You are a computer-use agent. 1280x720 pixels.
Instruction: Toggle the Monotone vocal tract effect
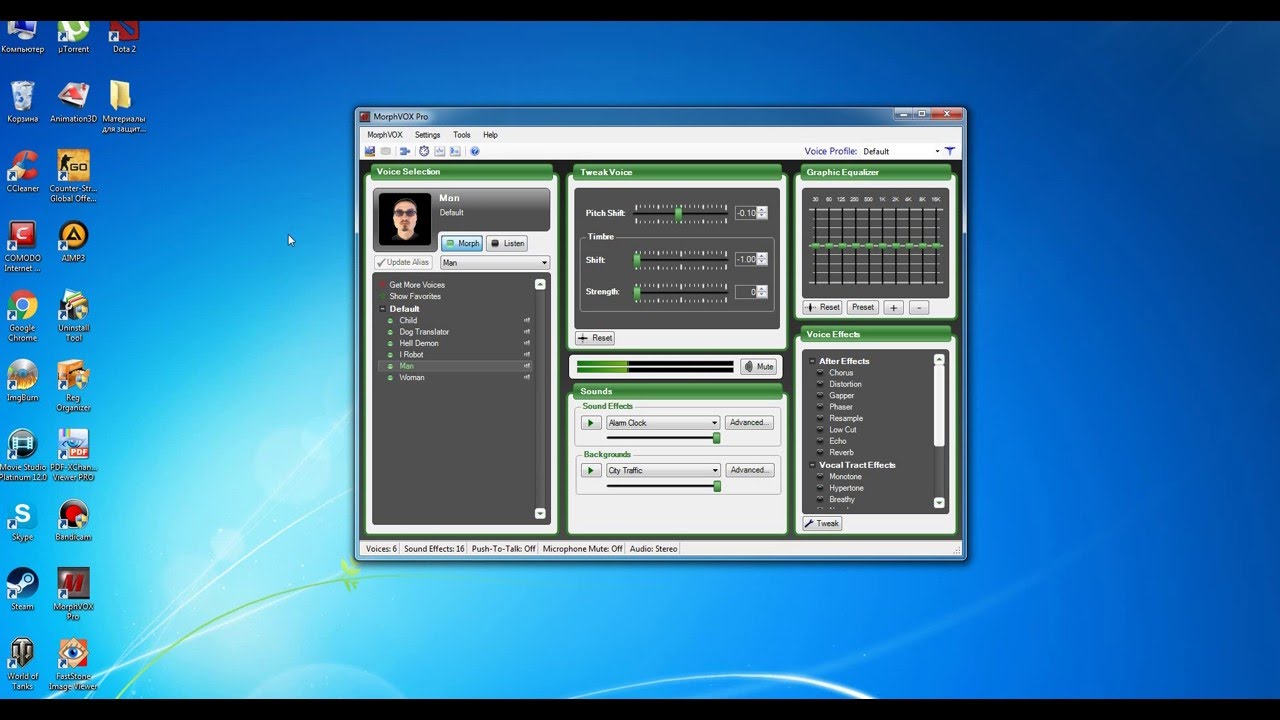(845, 476)
